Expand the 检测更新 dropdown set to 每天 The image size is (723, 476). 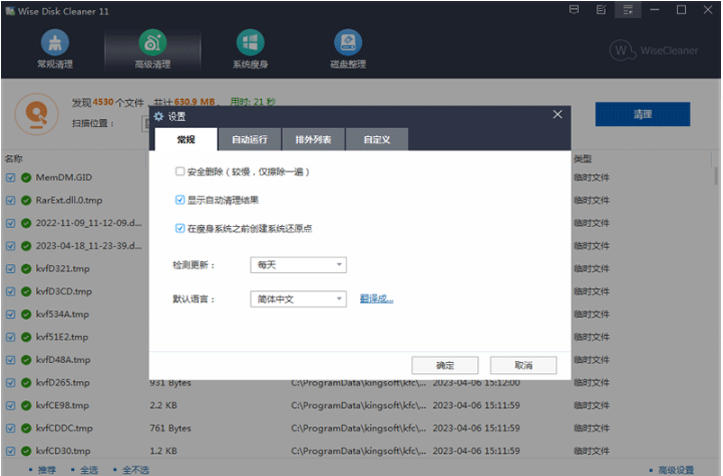(298, 265)
